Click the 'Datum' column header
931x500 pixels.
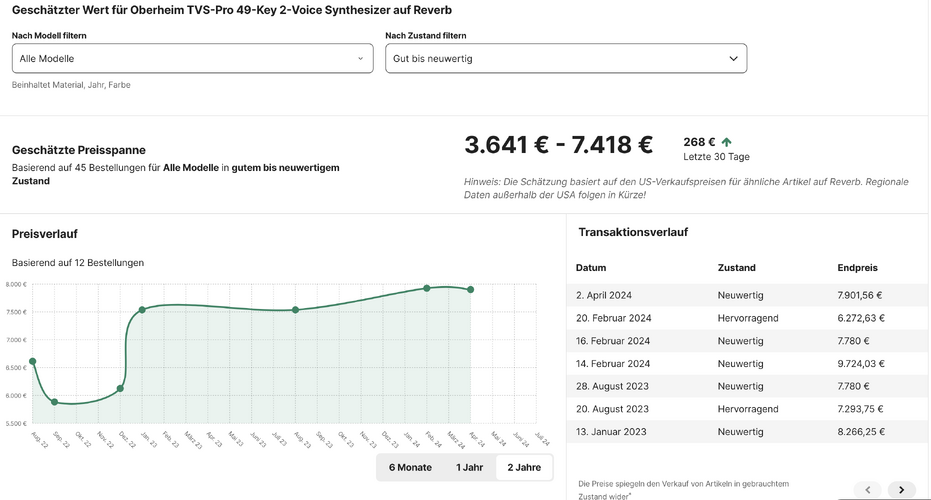591,268
